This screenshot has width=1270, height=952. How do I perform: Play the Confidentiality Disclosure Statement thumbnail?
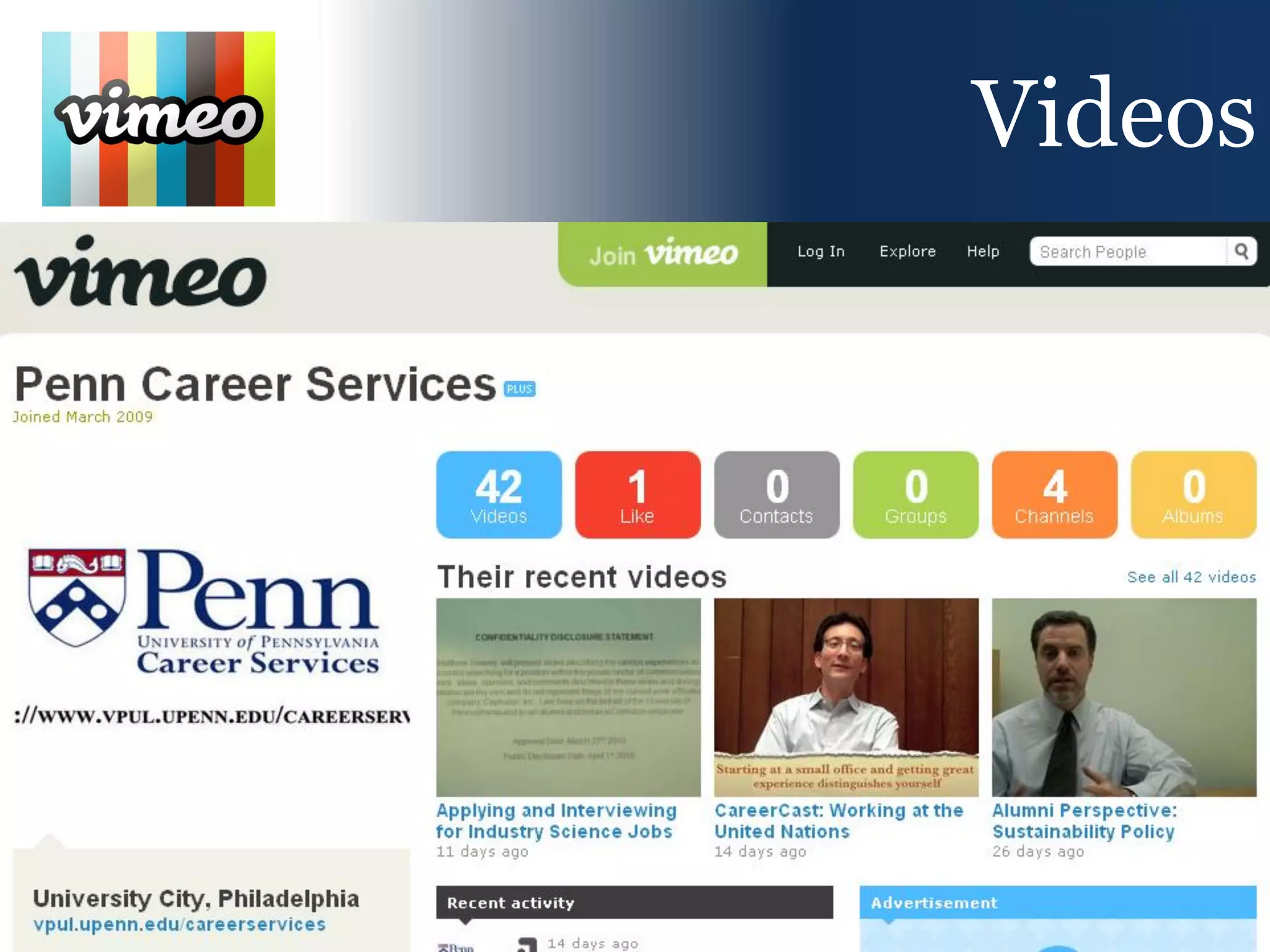point(568,697)
